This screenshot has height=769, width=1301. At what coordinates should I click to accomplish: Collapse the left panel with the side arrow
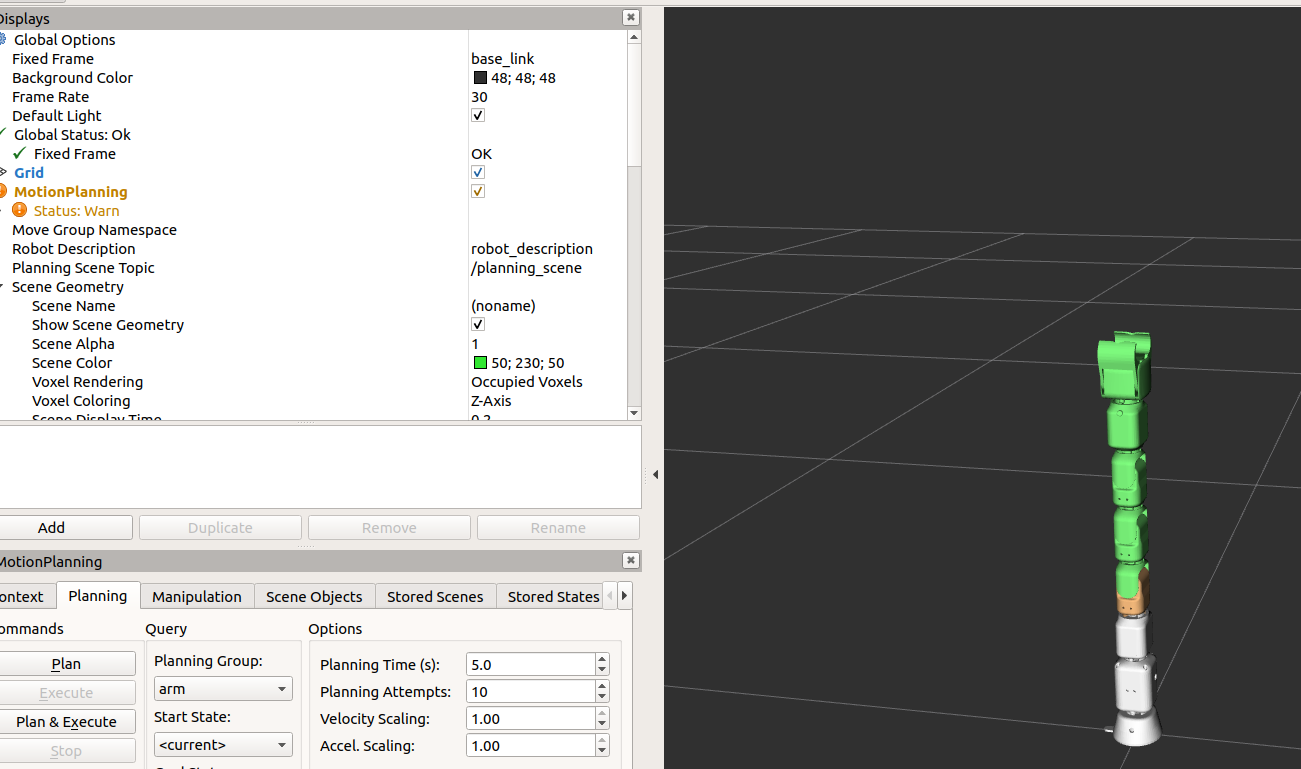tap(656, 475)
